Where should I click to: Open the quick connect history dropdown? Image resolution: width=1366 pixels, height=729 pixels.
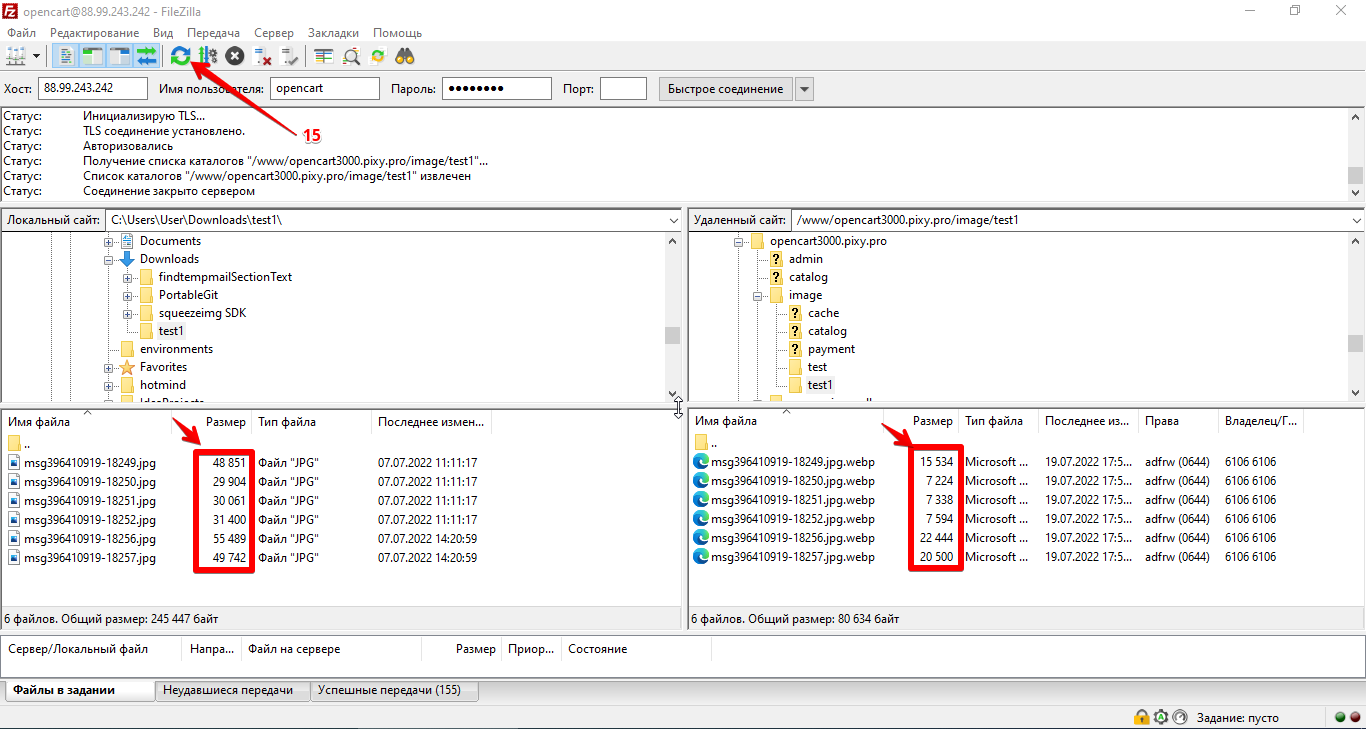point(804,89)
